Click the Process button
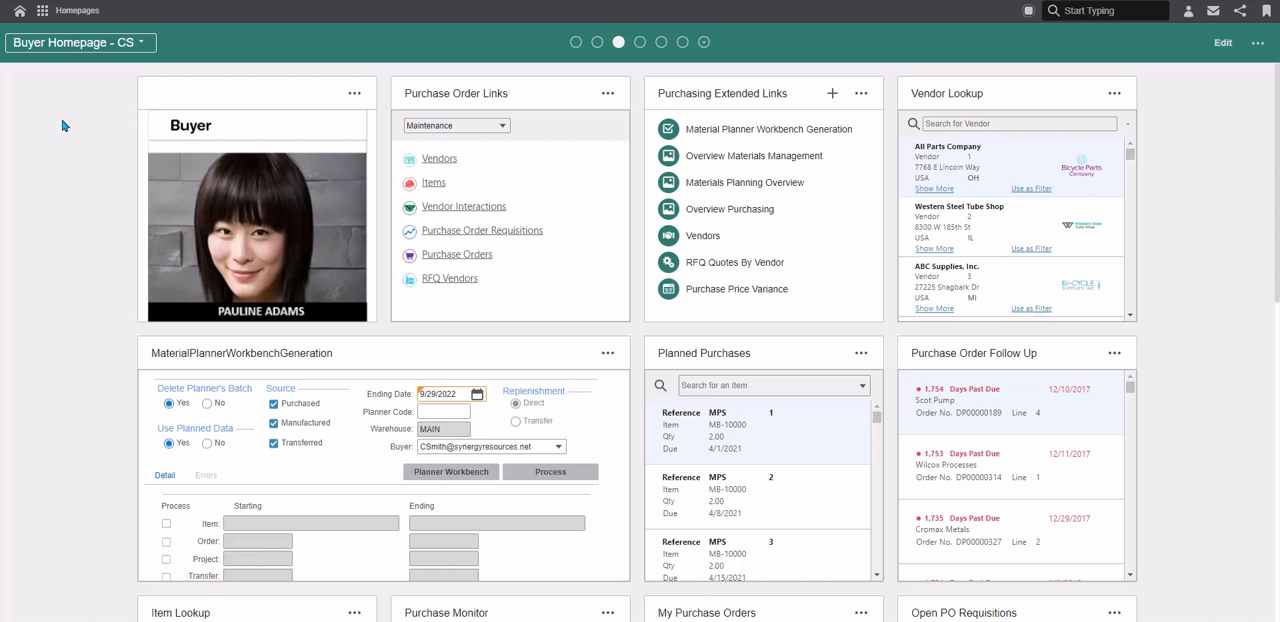Viewport: 1280px width, 622px height. (550, 472)
